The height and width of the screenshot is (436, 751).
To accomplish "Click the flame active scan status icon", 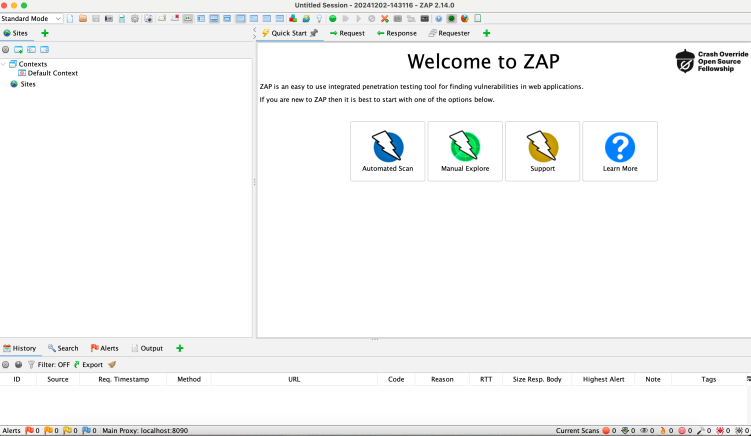I will [x=663, y=431].
